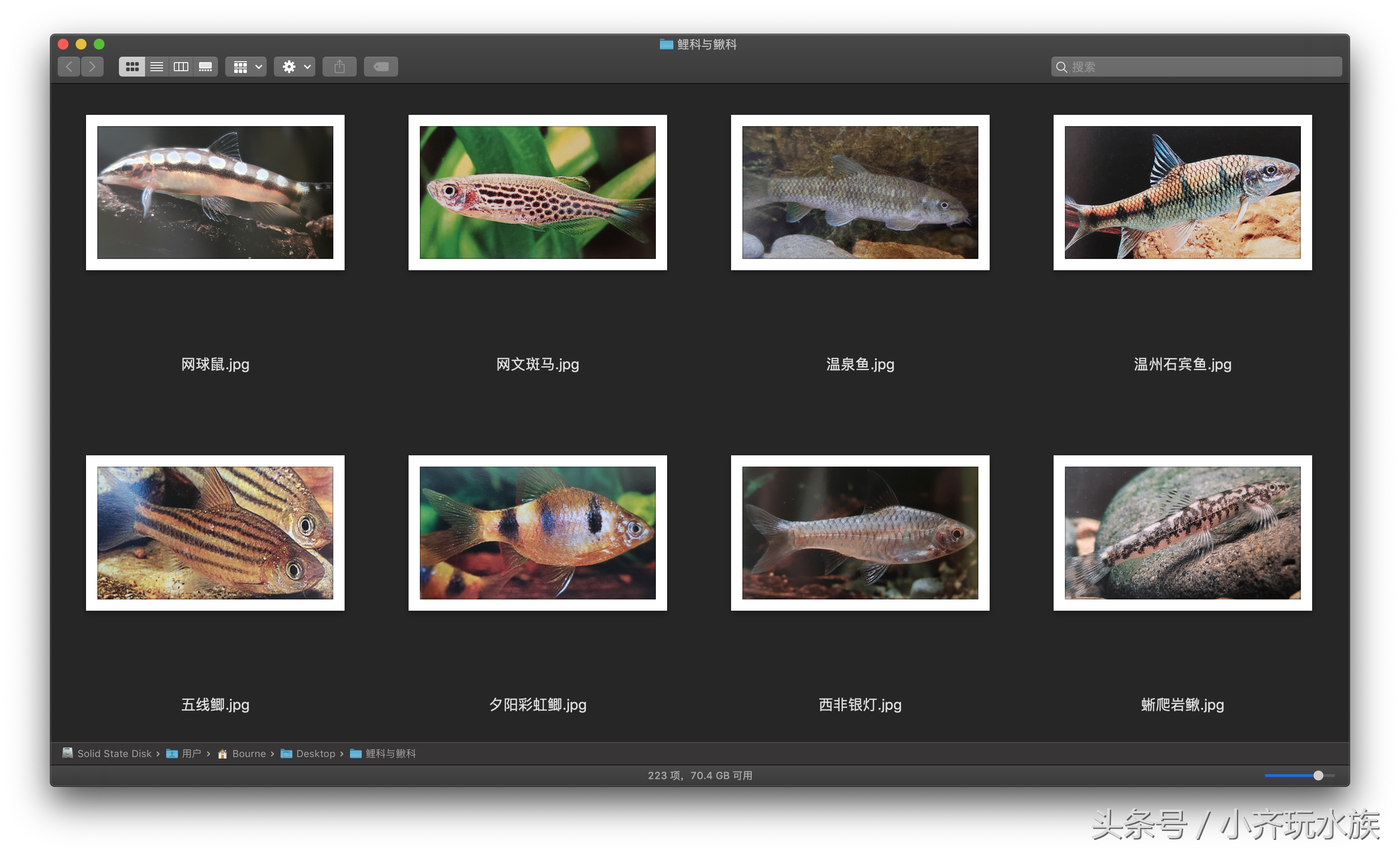Click the file name 夕阳彩虹鲫.jpg
This screenshot has height=853, width=1400.
tap(538, 705)
